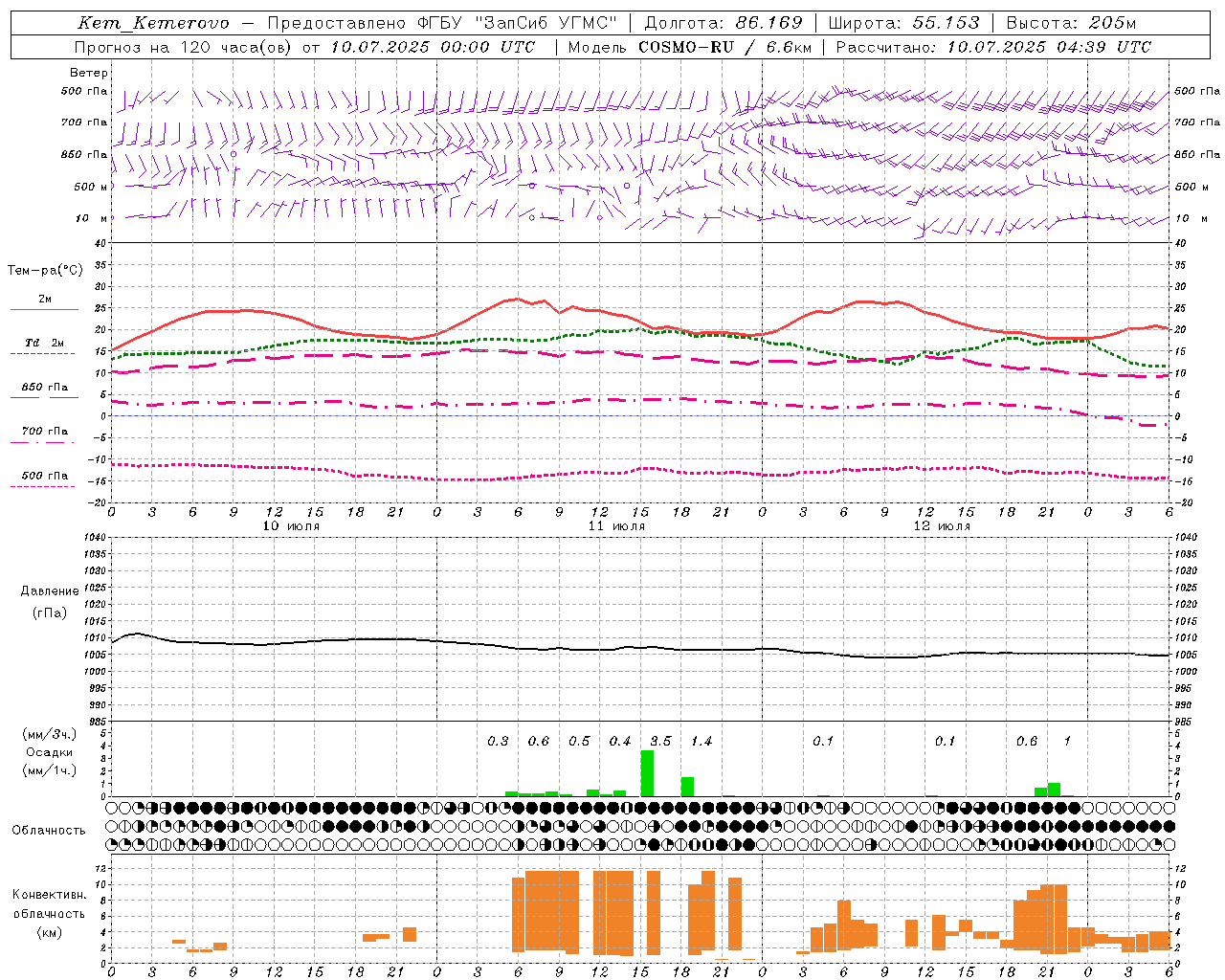This screenshot has height=980, width=1225.
Task: Click the 0.4 precipitation value
Action: pyautogui.click(x=620, y=742)
